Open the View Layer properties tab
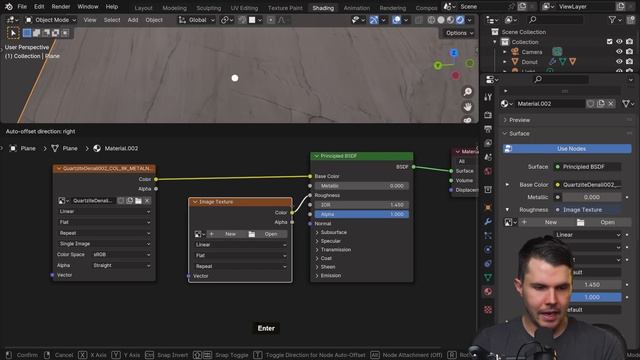This screenshot has height=360, width=640. point(488,143)
